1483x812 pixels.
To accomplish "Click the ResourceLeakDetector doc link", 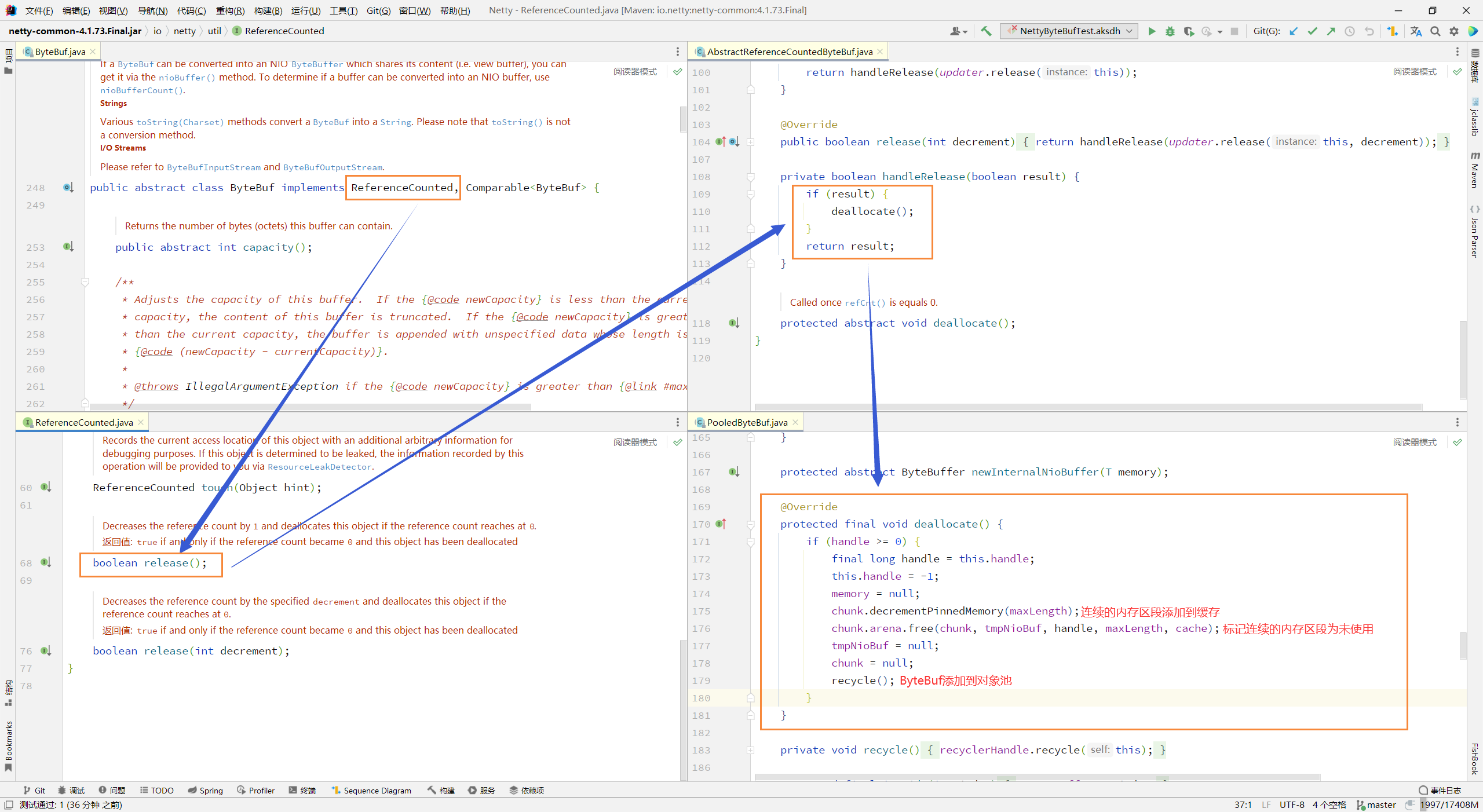I will click(x=320, y=467).
